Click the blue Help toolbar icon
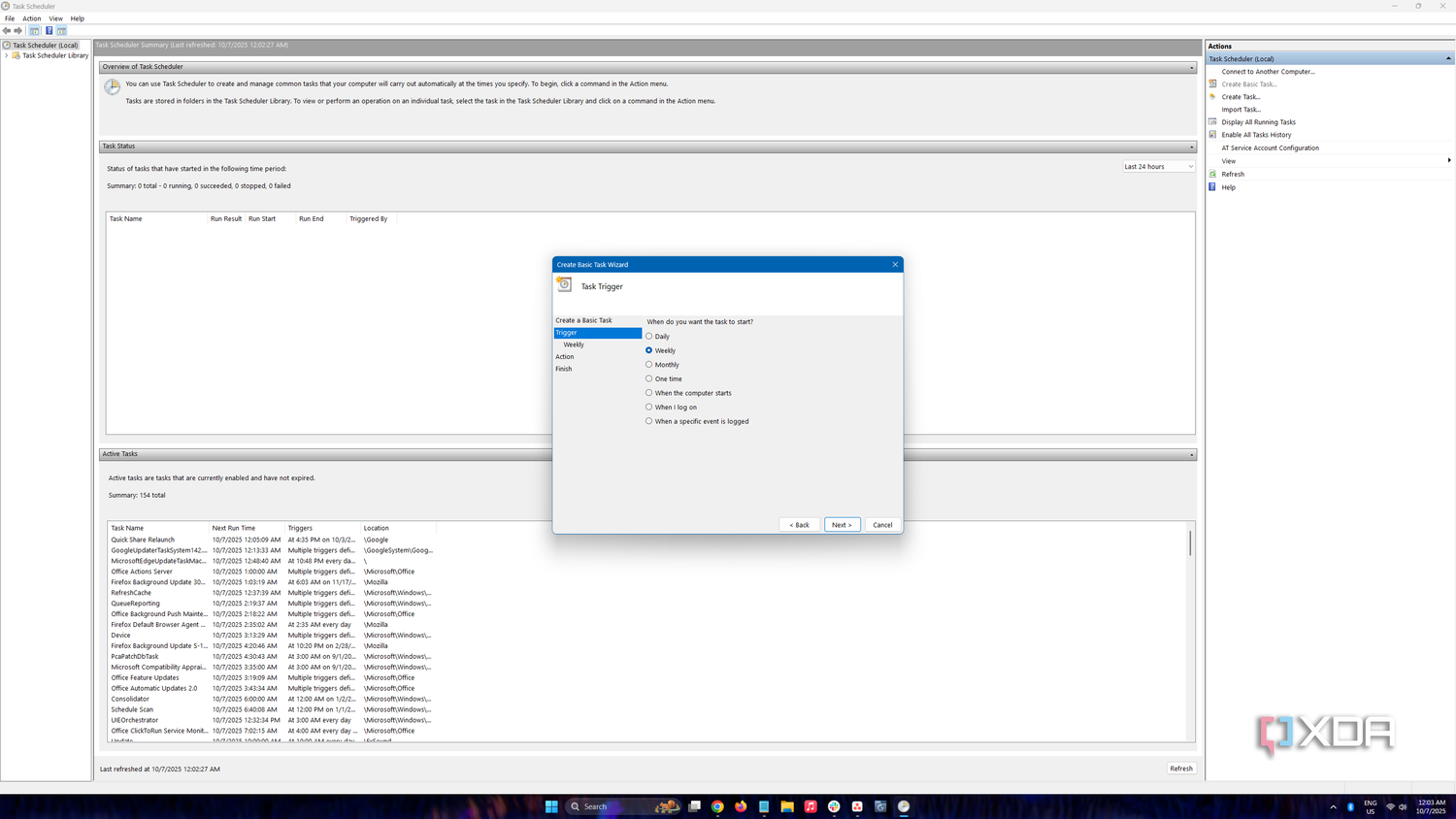Image resolution: width=1456 pixels, height=819 pixels. pyautogui.click(x=49, y=31)
